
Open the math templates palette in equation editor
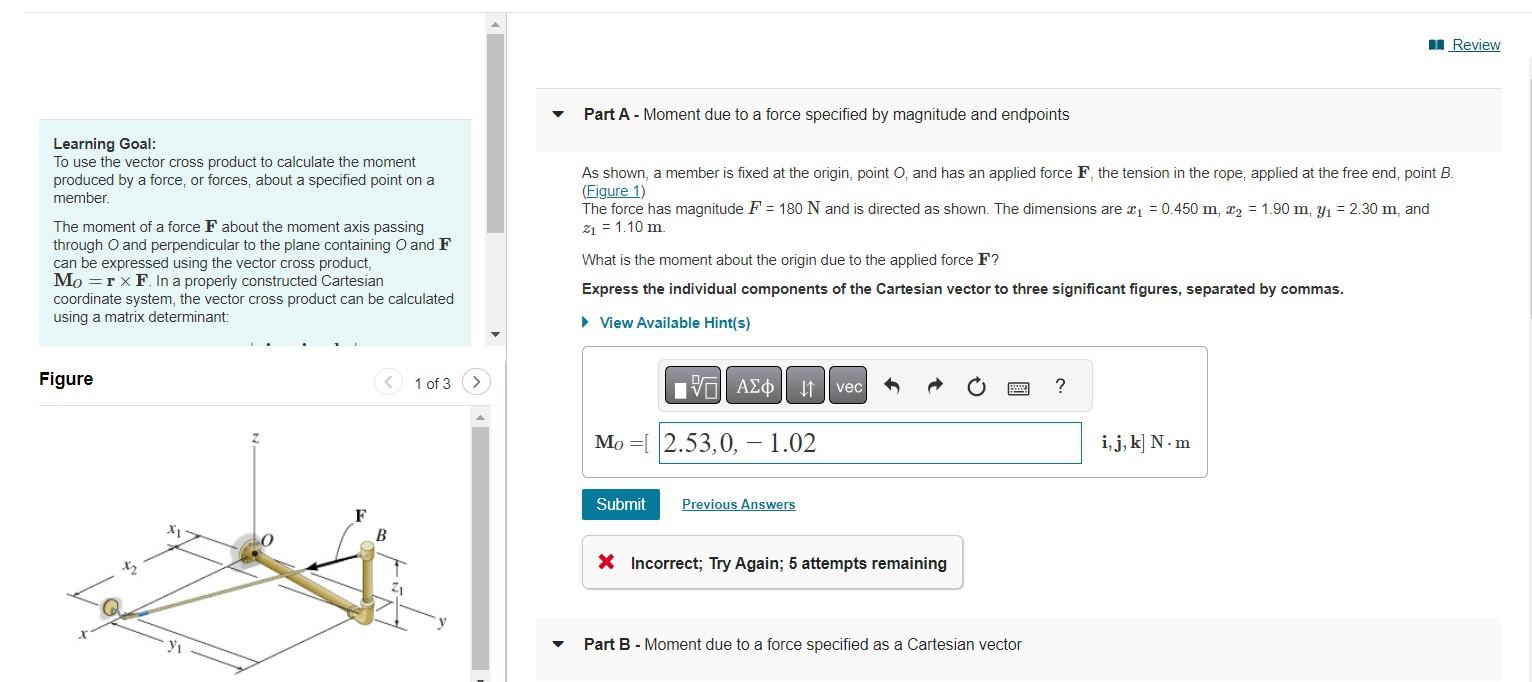coord(693,385)
